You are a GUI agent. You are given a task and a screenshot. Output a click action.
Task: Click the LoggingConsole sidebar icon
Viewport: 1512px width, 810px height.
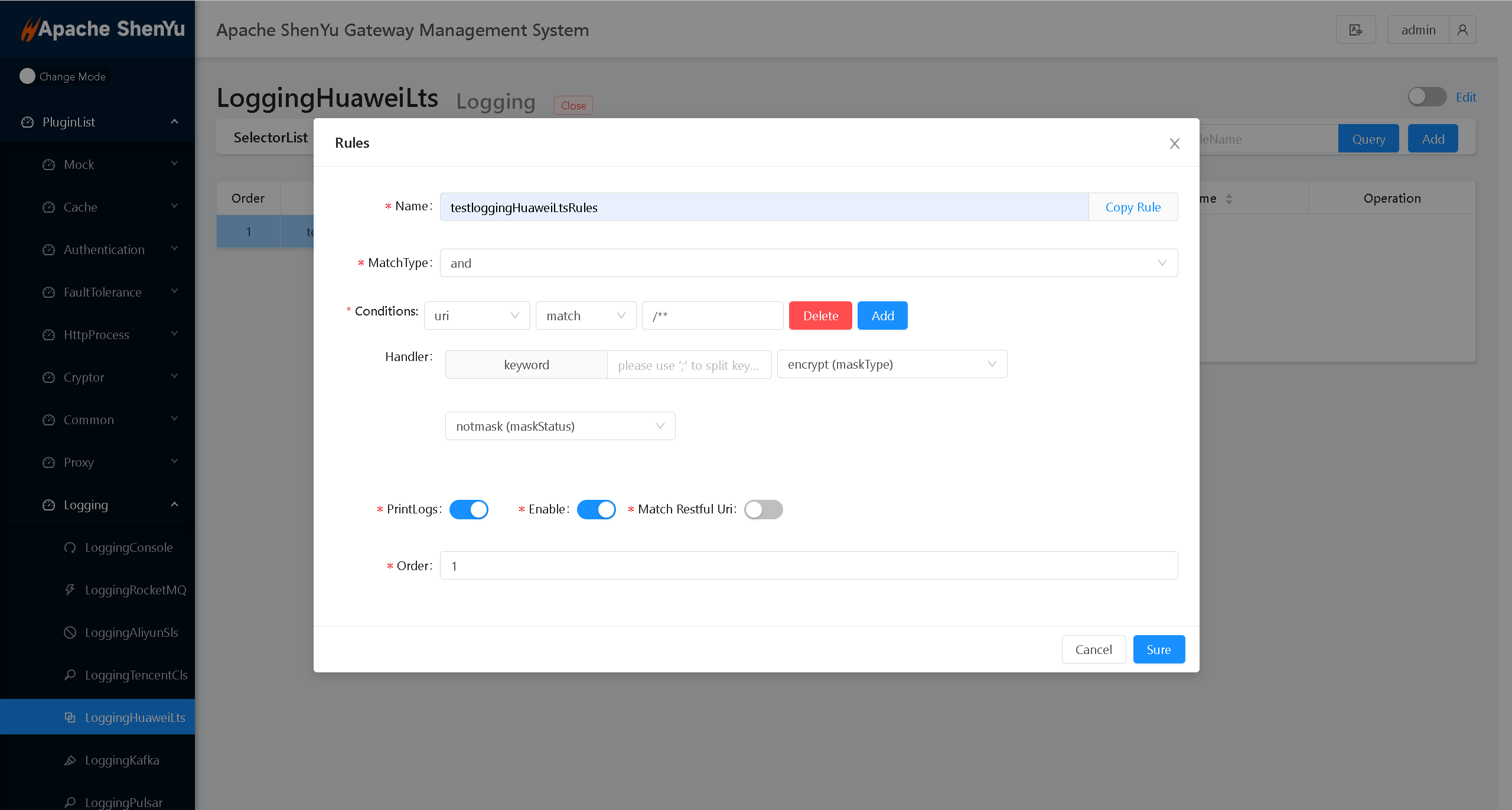pos(70,547)
